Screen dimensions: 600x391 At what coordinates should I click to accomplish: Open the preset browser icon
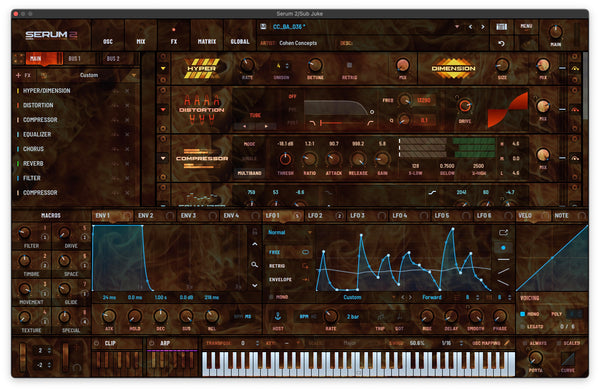(501, 26)
